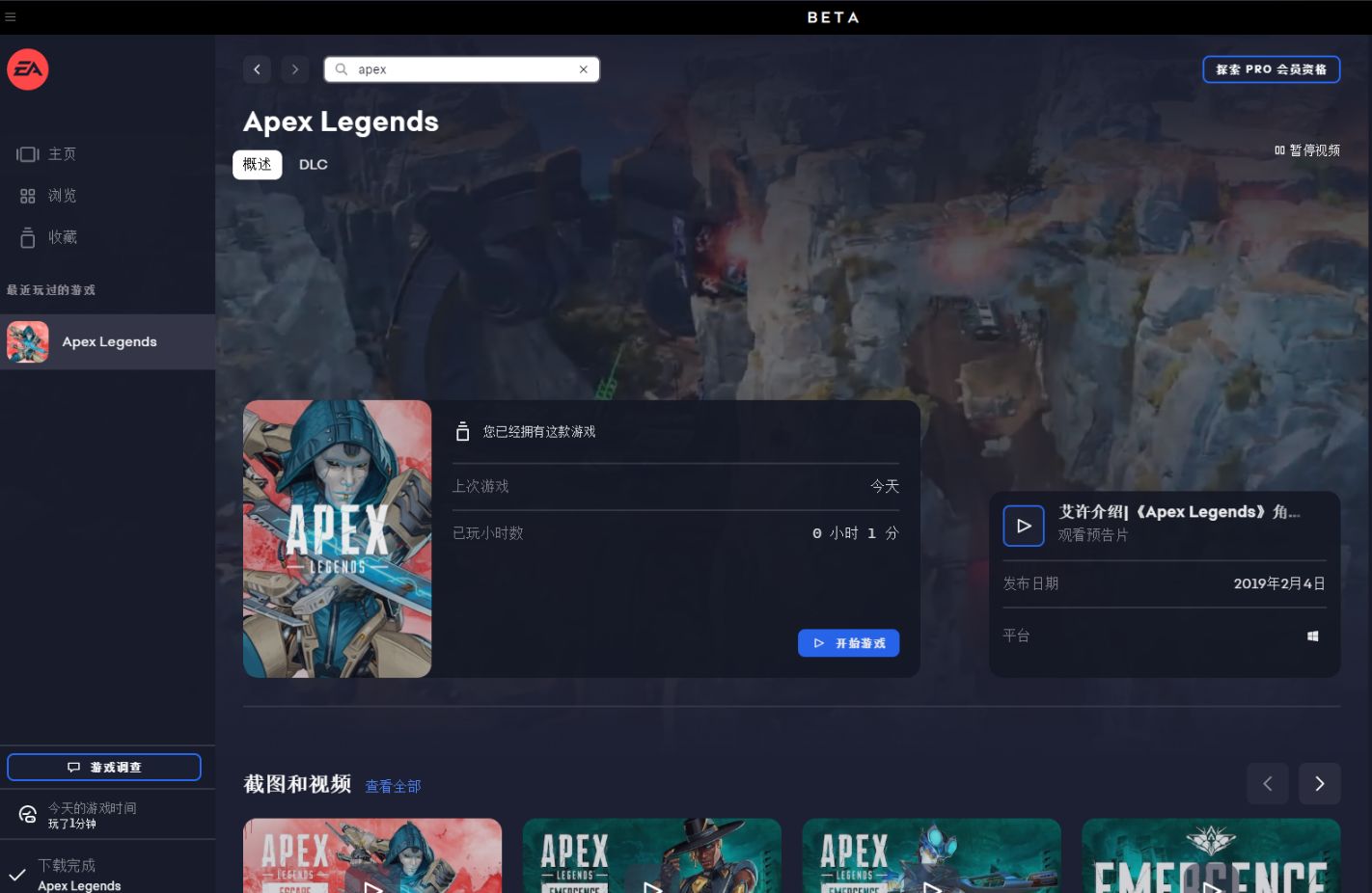Screen dimensions: 1372x893
Task: Click the 最近玩过的游戏 heading
Action: pyautogui.click(x=51, y=290)
